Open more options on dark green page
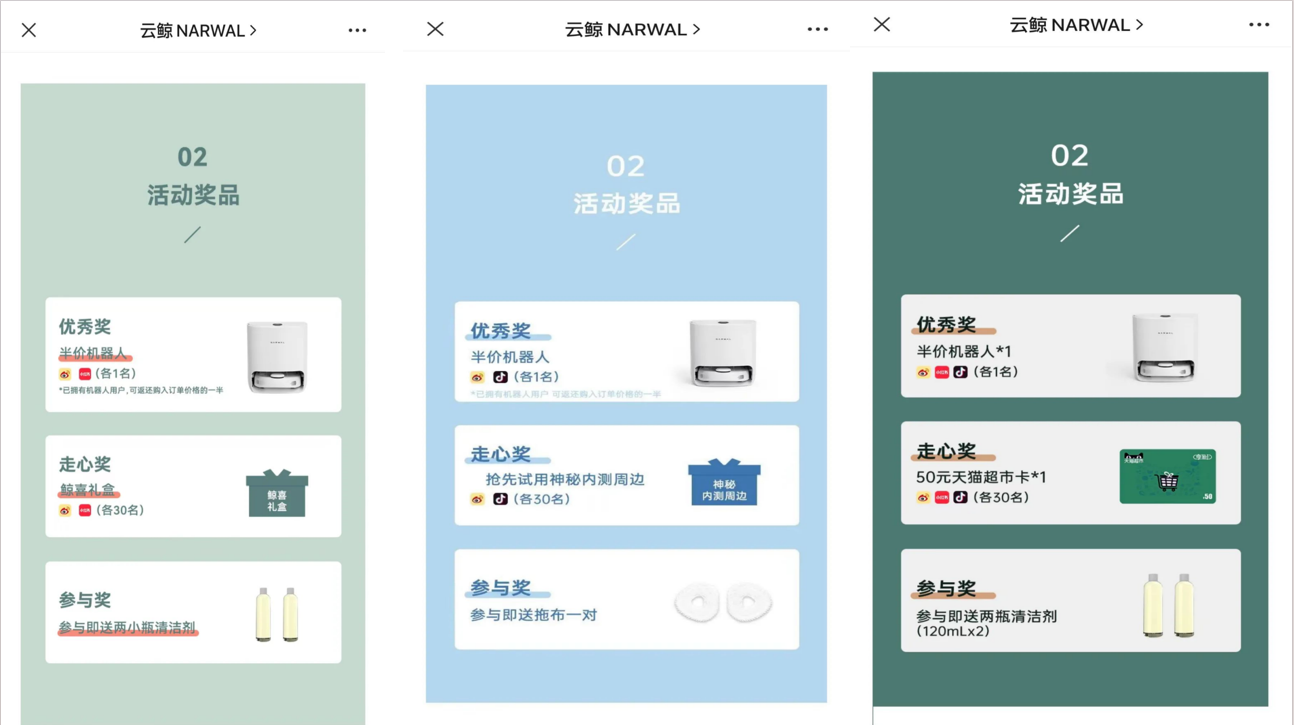1294x725 pixels. click(1259, 24)
